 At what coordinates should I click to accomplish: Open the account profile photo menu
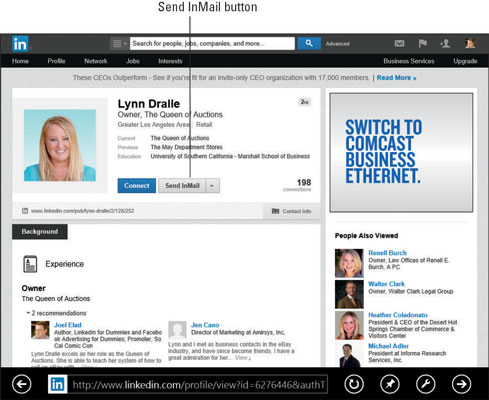coord(470,43)
